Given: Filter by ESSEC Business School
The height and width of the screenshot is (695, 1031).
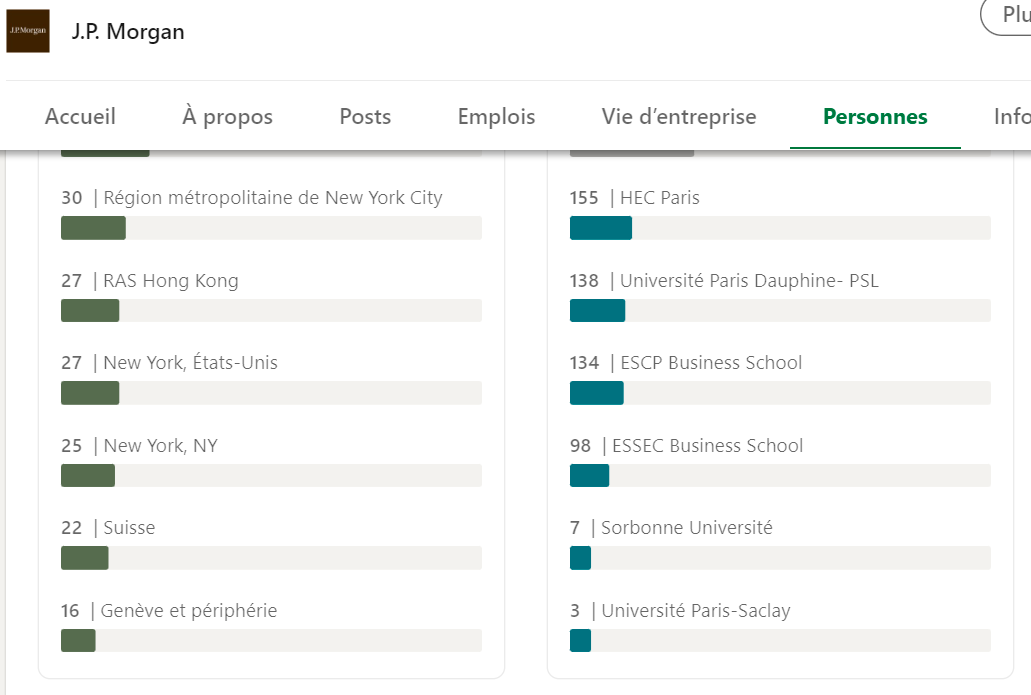Looking at the screenshot, I should pos(780,462).
